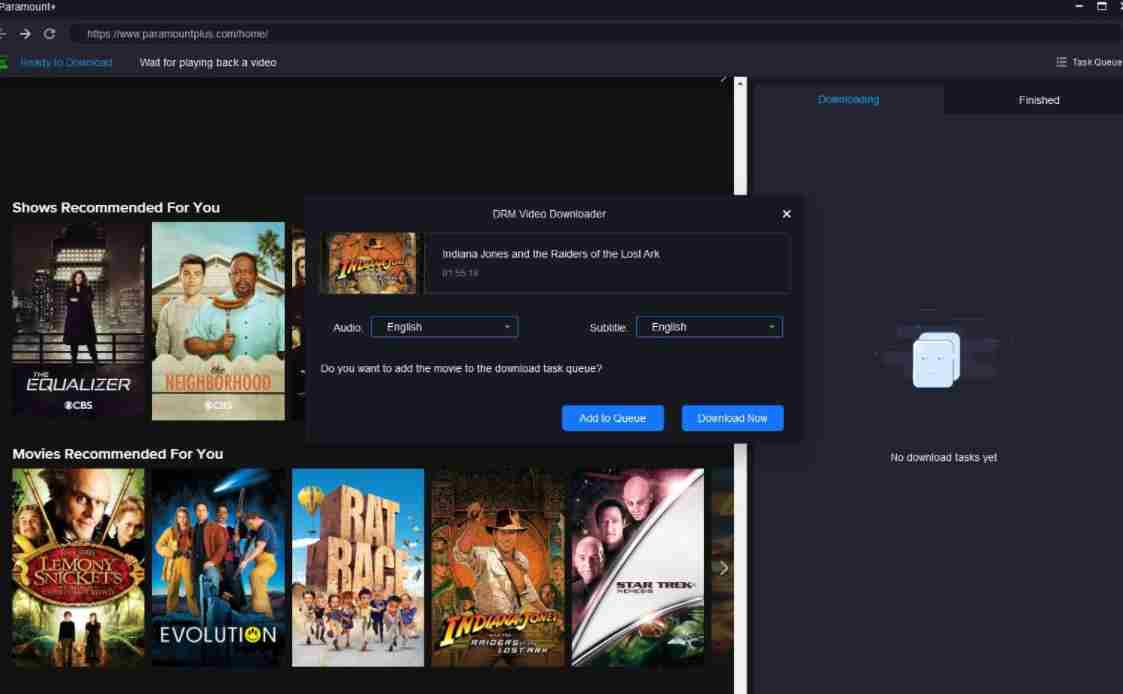Viewport: 1123px width, 694px height.
Task: Click the browser forward arrow
Action: (25, 34)
